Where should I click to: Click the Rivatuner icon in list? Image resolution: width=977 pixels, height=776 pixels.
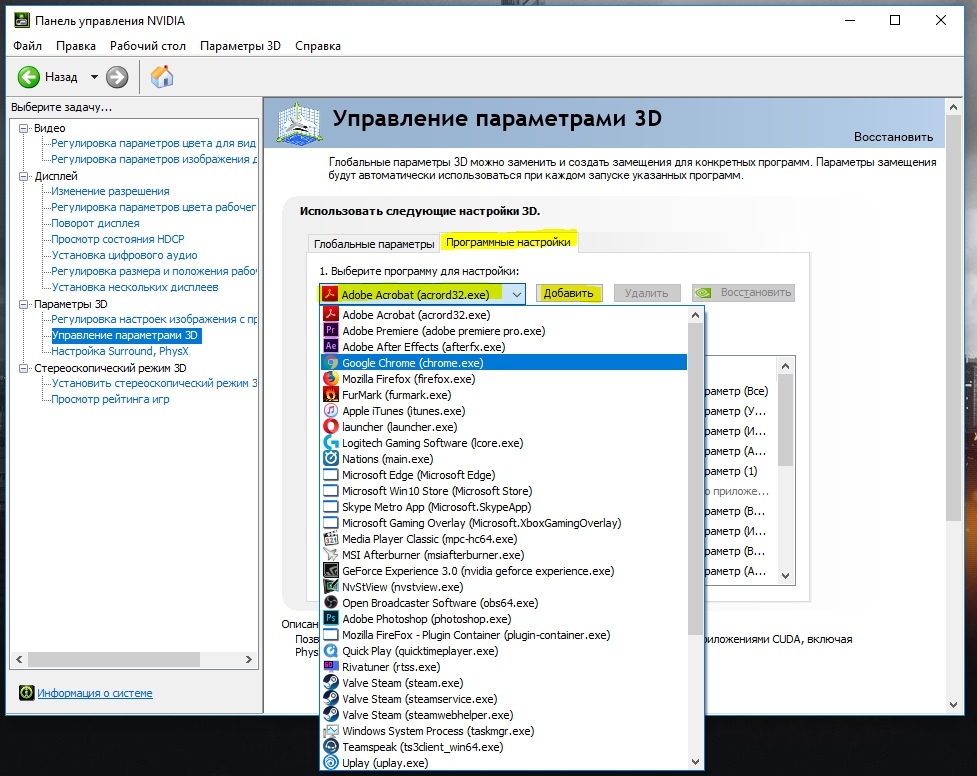click(331, 667)
